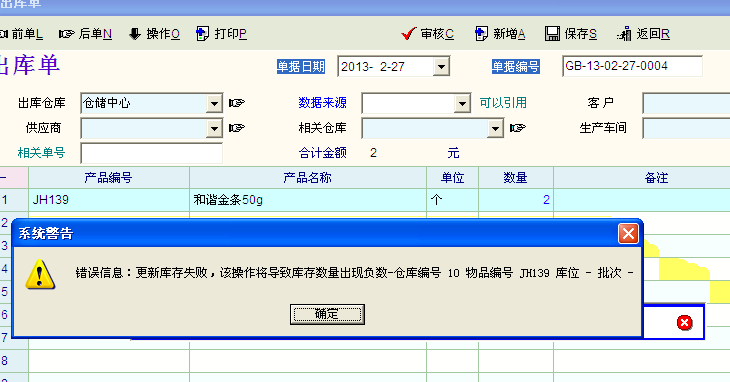Click the red error circle icon
This screenshot has height=382, width=730.
point(684,322)
